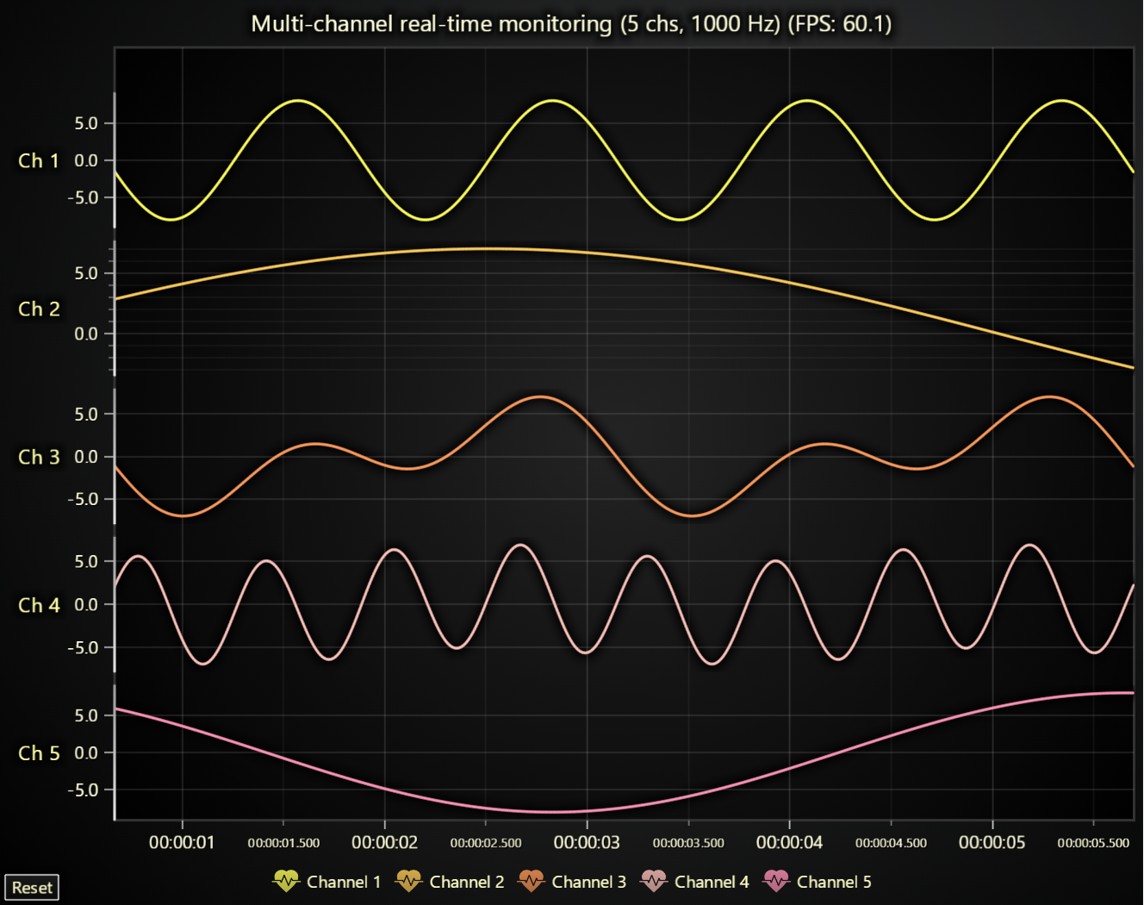Click the 00:00:05.500 minor tick label
The height and width of the screenshot is (905, 1144).
click(1093, 843)
